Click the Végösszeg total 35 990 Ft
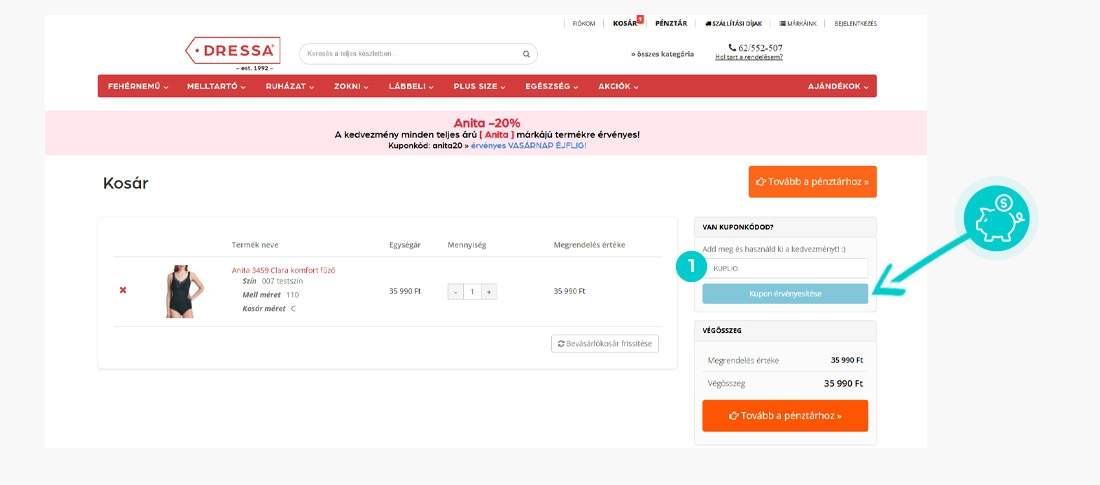This screenshot has height=485, width=1100. point(843,384)
